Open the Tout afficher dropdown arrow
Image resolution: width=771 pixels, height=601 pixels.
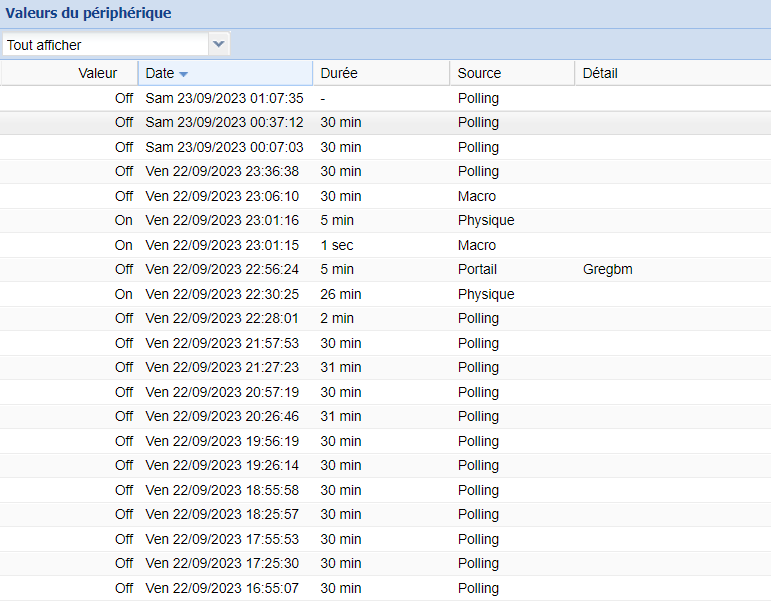(x=219, y=45)
